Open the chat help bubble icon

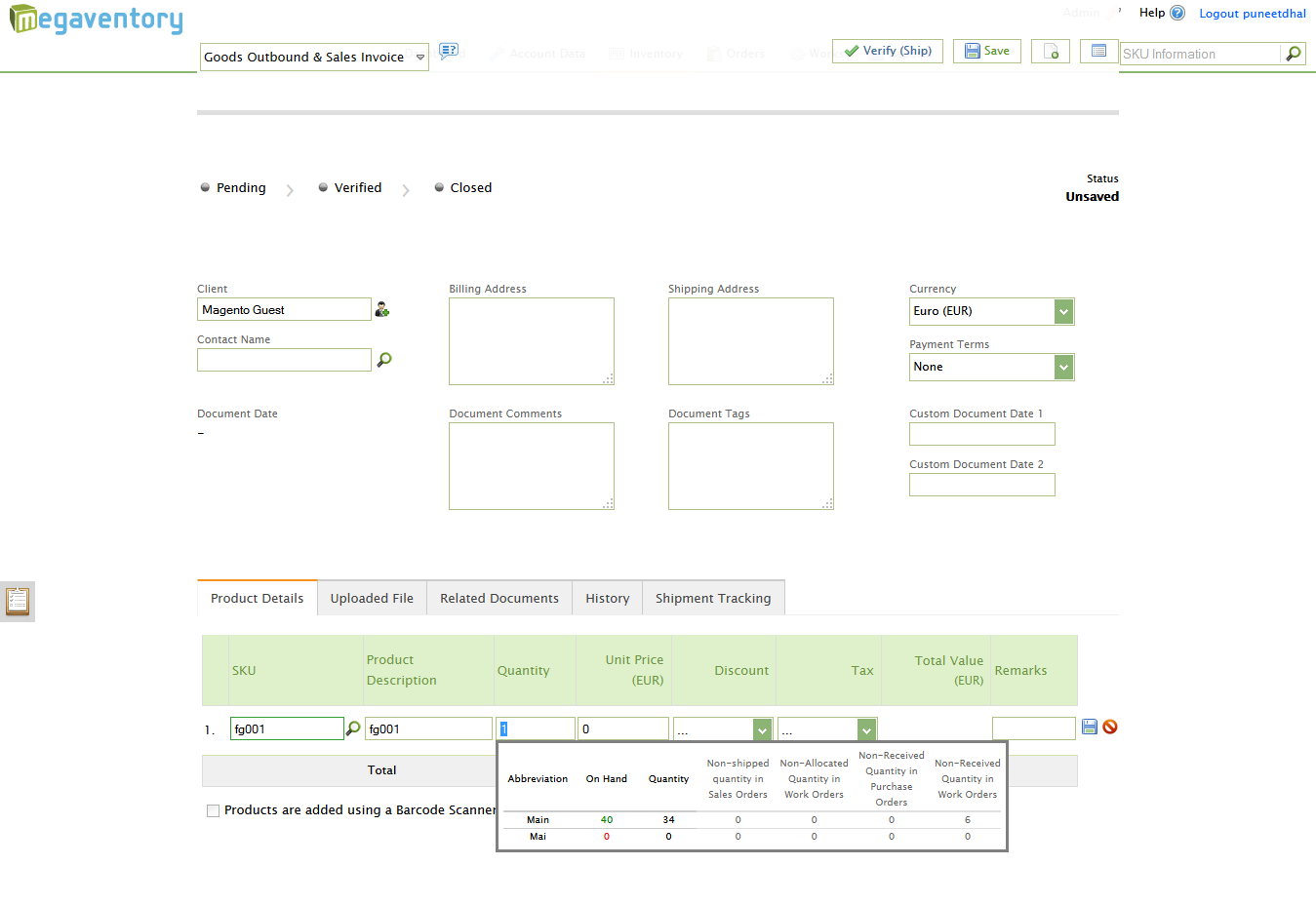tap(449, 51)
